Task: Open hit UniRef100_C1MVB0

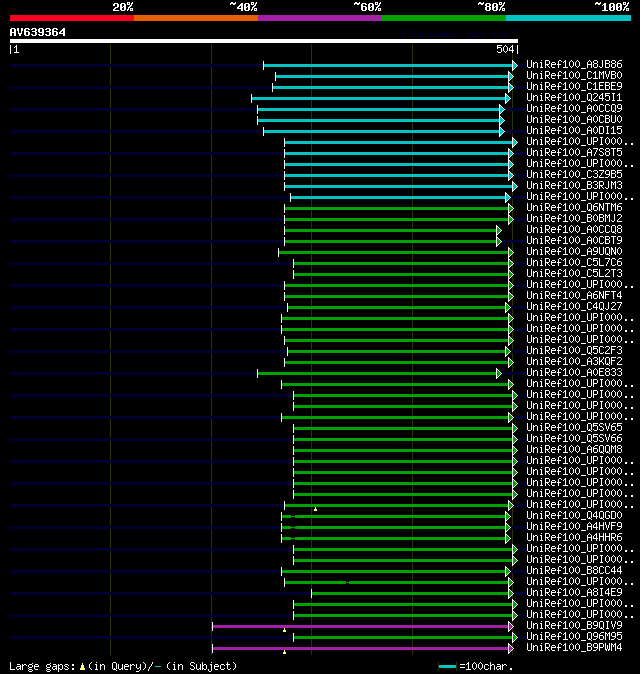Action: pyautogui.click(x=574, y=76)
